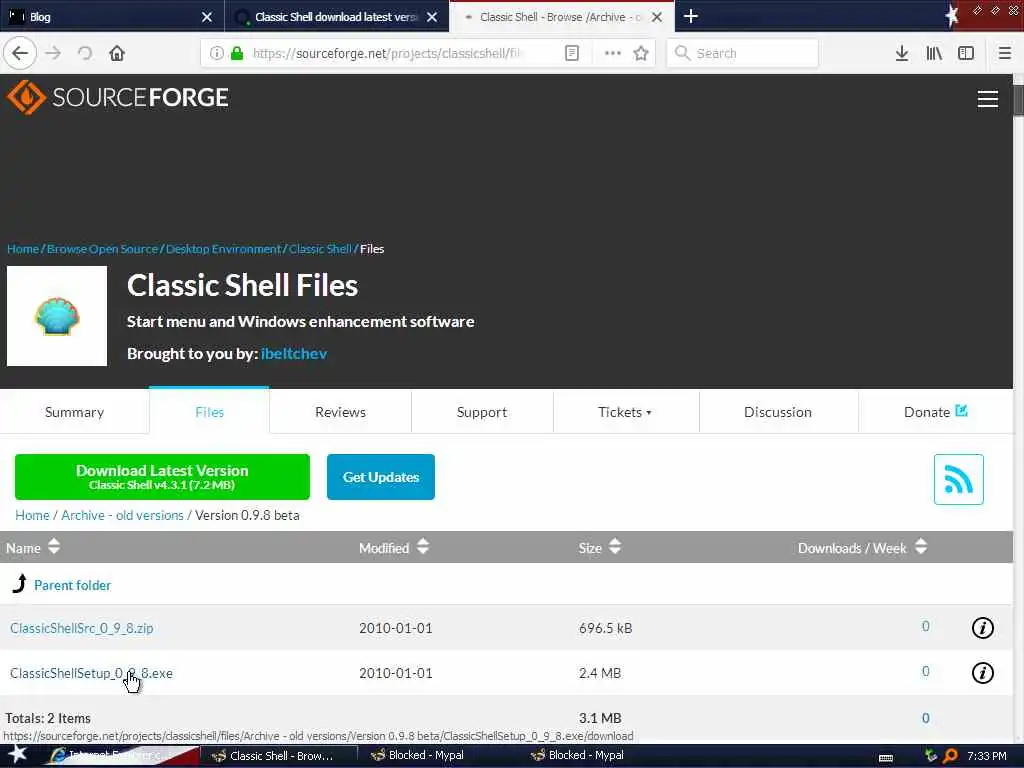View info for ClassicShellSetup_0_9_8.exe

click(x=982, y=673)
